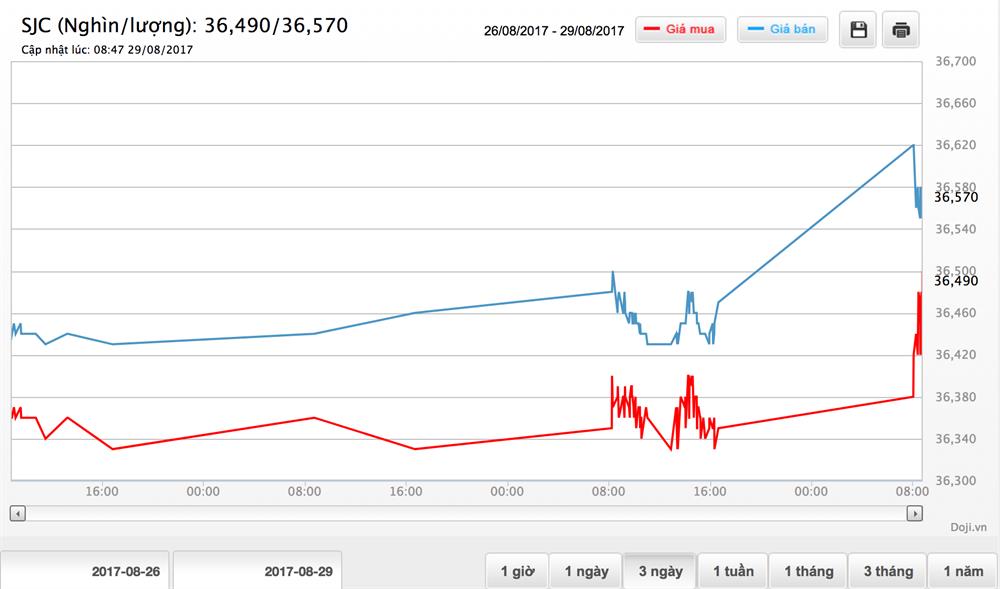This screenshot has height=589, width=1000.
Task: Toggle the Giá mua red series legend
Action: point(681,30)
